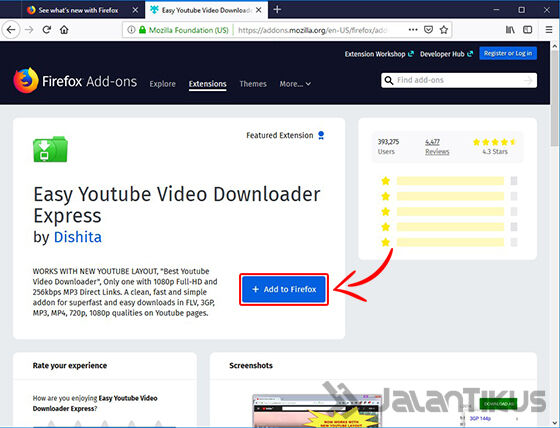Select the Easy Youtube Video Downloader tab
Viewport: 560px width, 428px height.
point(206,10)
